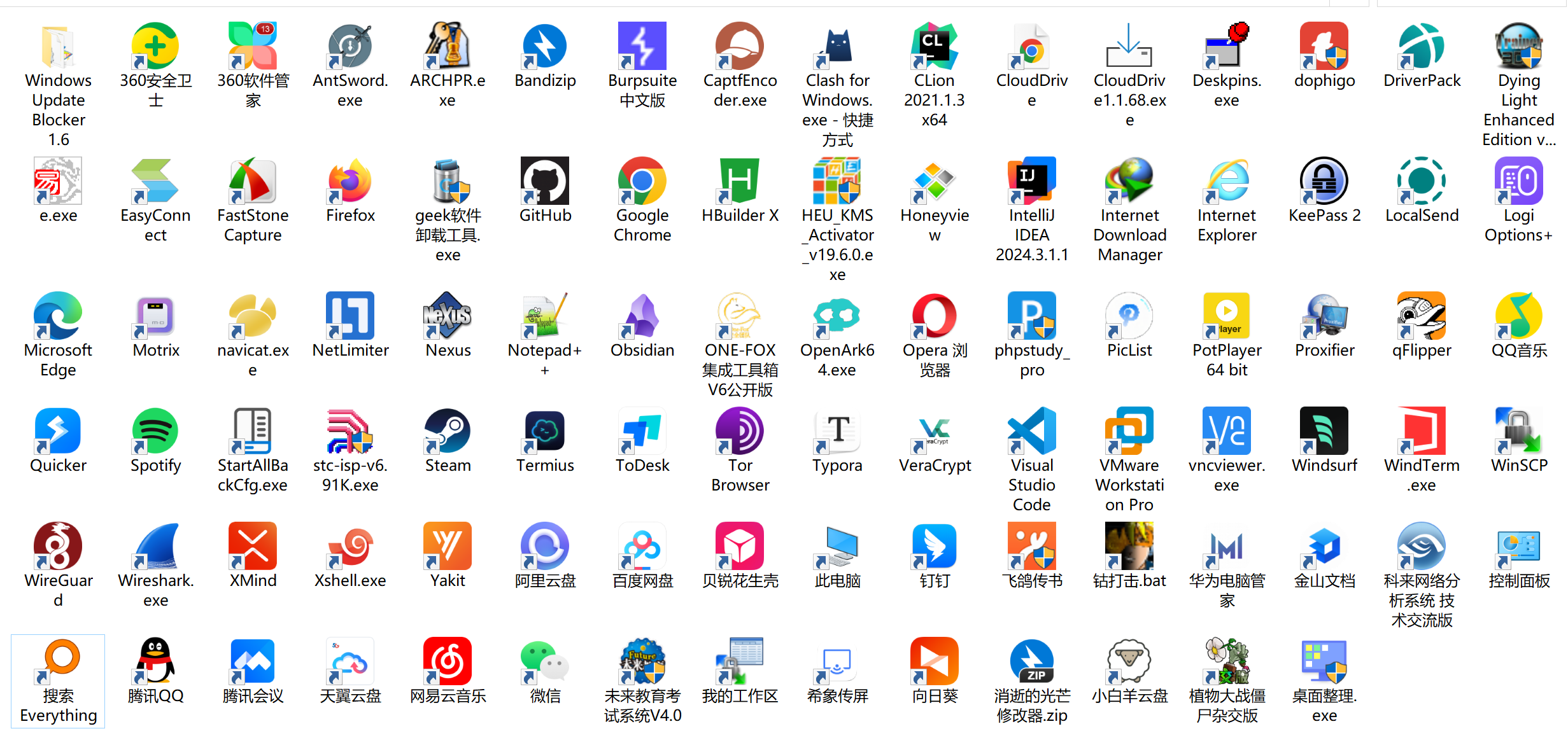This screenshot has width=1568, height=745.
Task: Open the GitHub desktop shortcut
Action: point(545,181)
